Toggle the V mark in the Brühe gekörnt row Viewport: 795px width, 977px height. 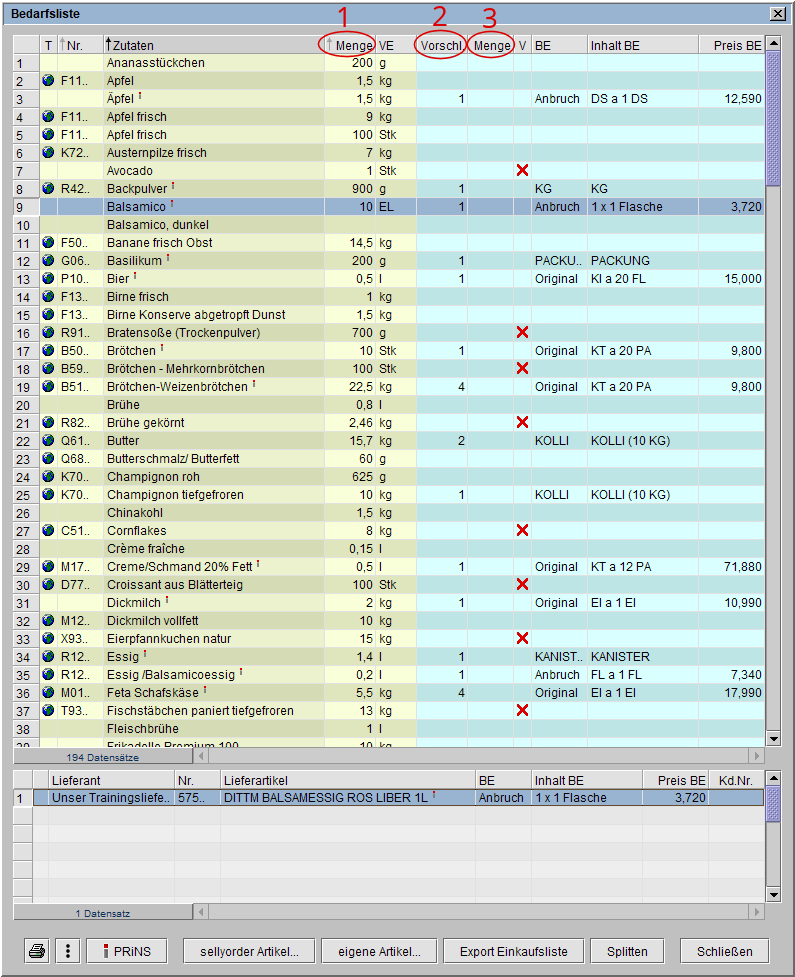pyautogui.click(x=522, y=423)
